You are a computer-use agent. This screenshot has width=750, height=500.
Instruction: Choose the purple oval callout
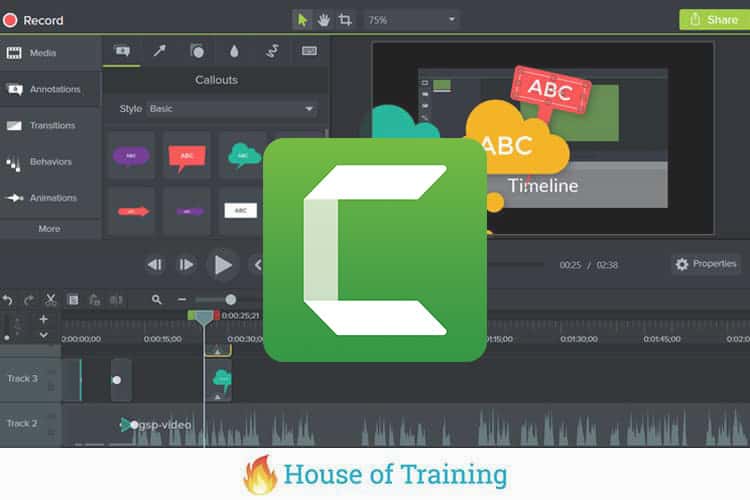tap(131, 156)
